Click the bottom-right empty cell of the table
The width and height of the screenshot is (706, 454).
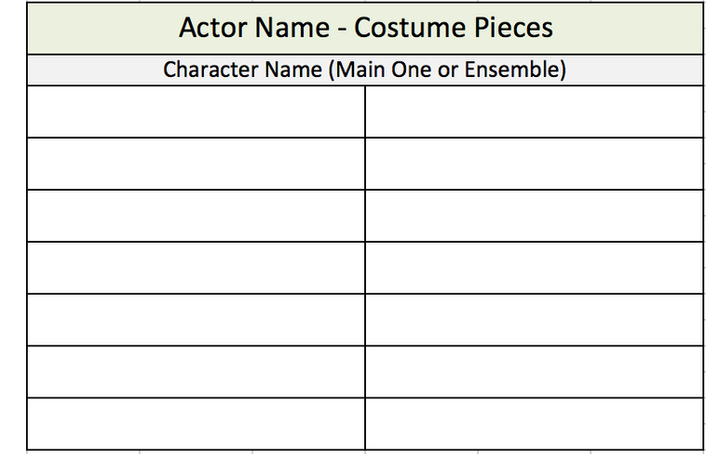coord(535,423)
